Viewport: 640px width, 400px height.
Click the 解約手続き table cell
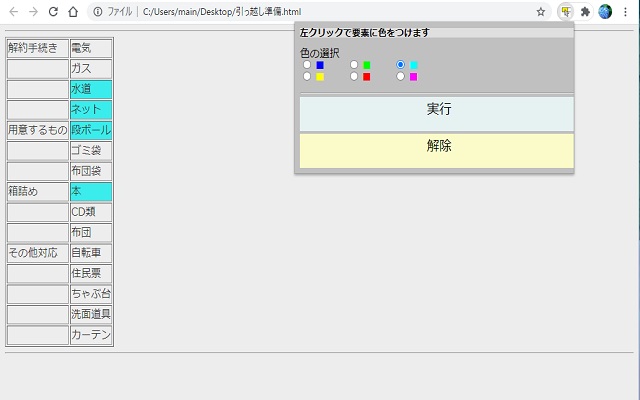tap(38, 48)
